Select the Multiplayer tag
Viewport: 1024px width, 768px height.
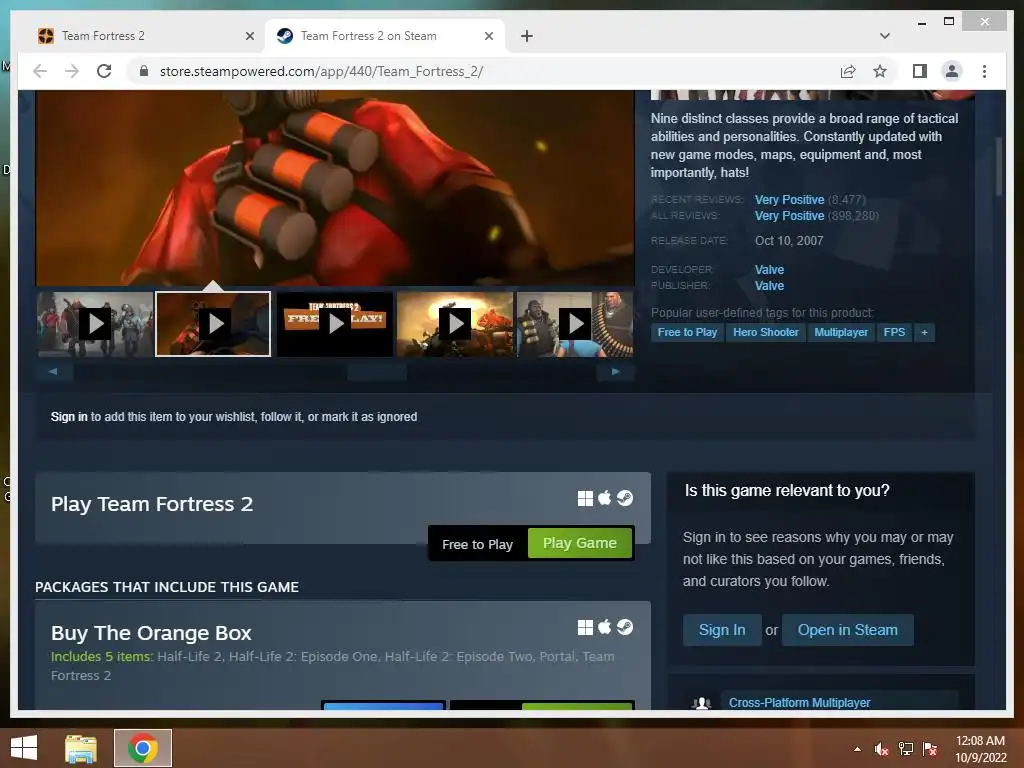point(841,332)
